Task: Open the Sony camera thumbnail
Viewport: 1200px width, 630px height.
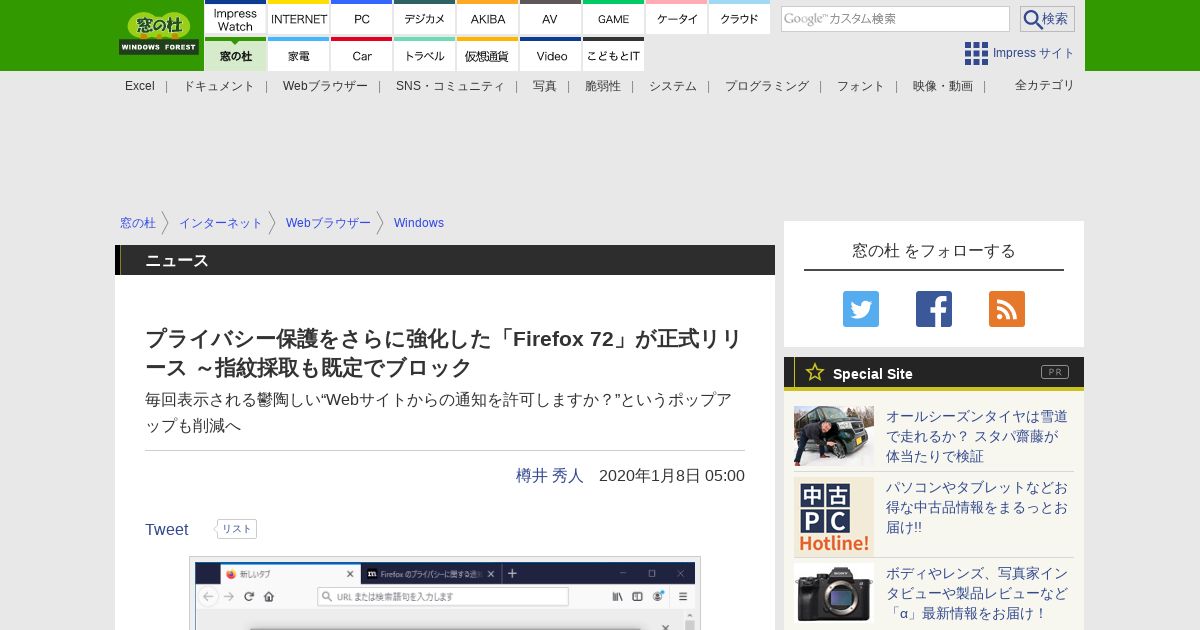Action: coord(834,593)
